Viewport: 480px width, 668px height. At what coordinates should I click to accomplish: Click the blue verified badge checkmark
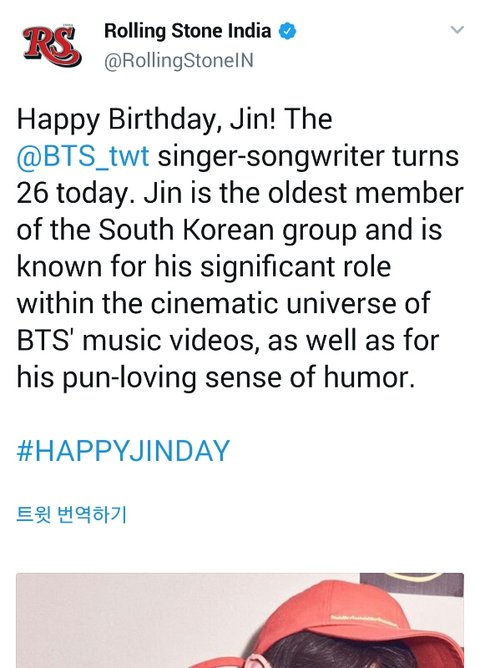pyautogui.click(x=287, y=31)
